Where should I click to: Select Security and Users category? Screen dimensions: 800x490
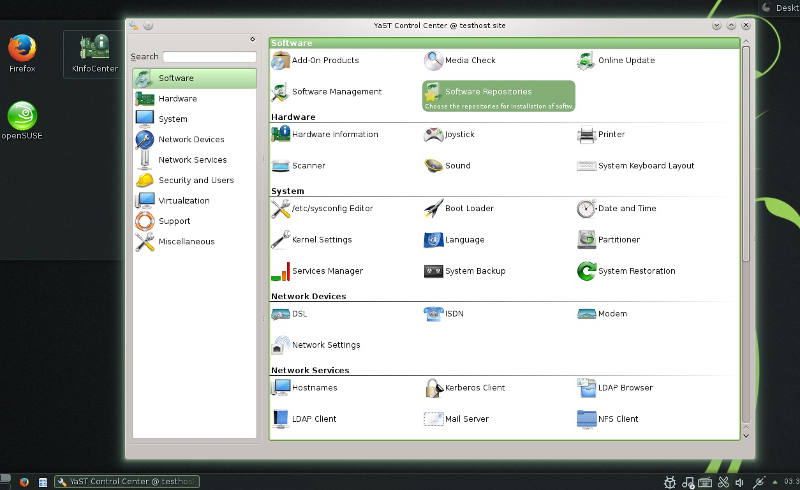click(194, 180)
